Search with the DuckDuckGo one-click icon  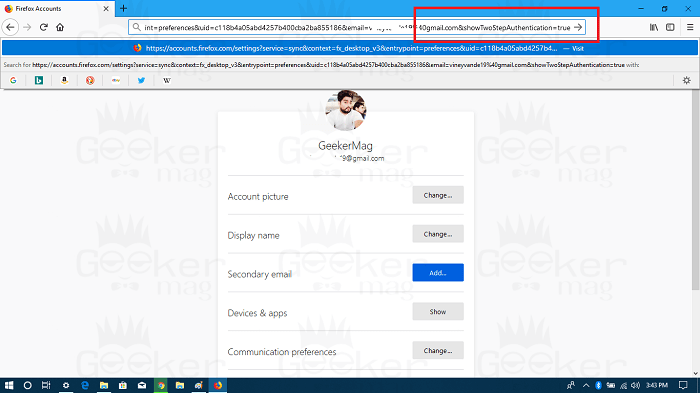coord(90,80)
